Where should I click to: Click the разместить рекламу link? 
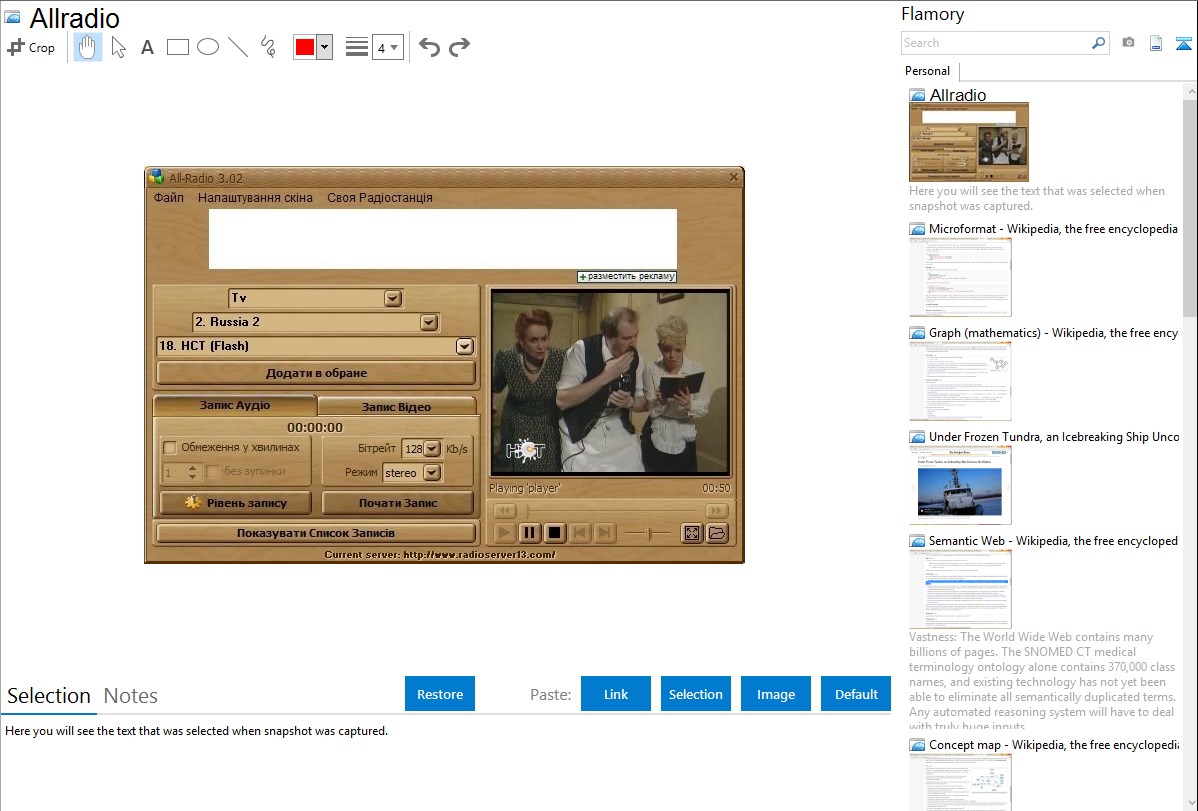tap(627, 276)
